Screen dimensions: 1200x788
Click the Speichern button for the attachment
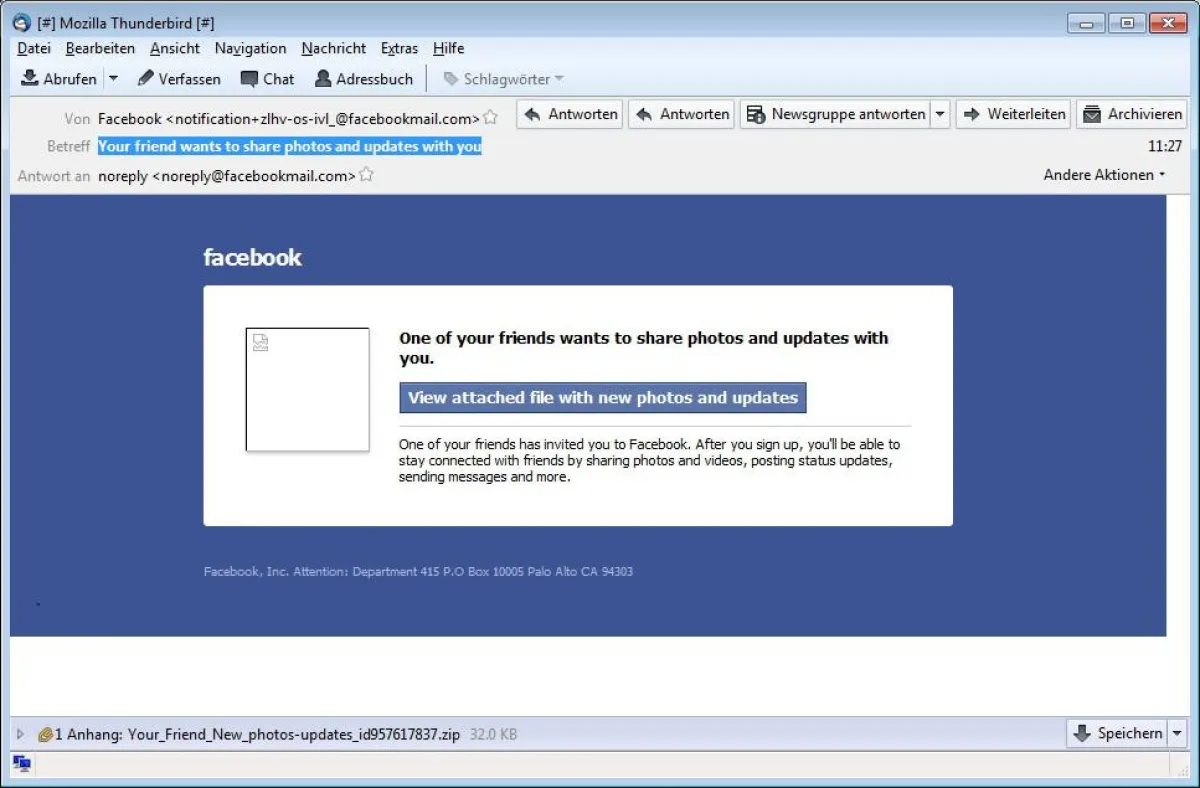(1118, 733)
